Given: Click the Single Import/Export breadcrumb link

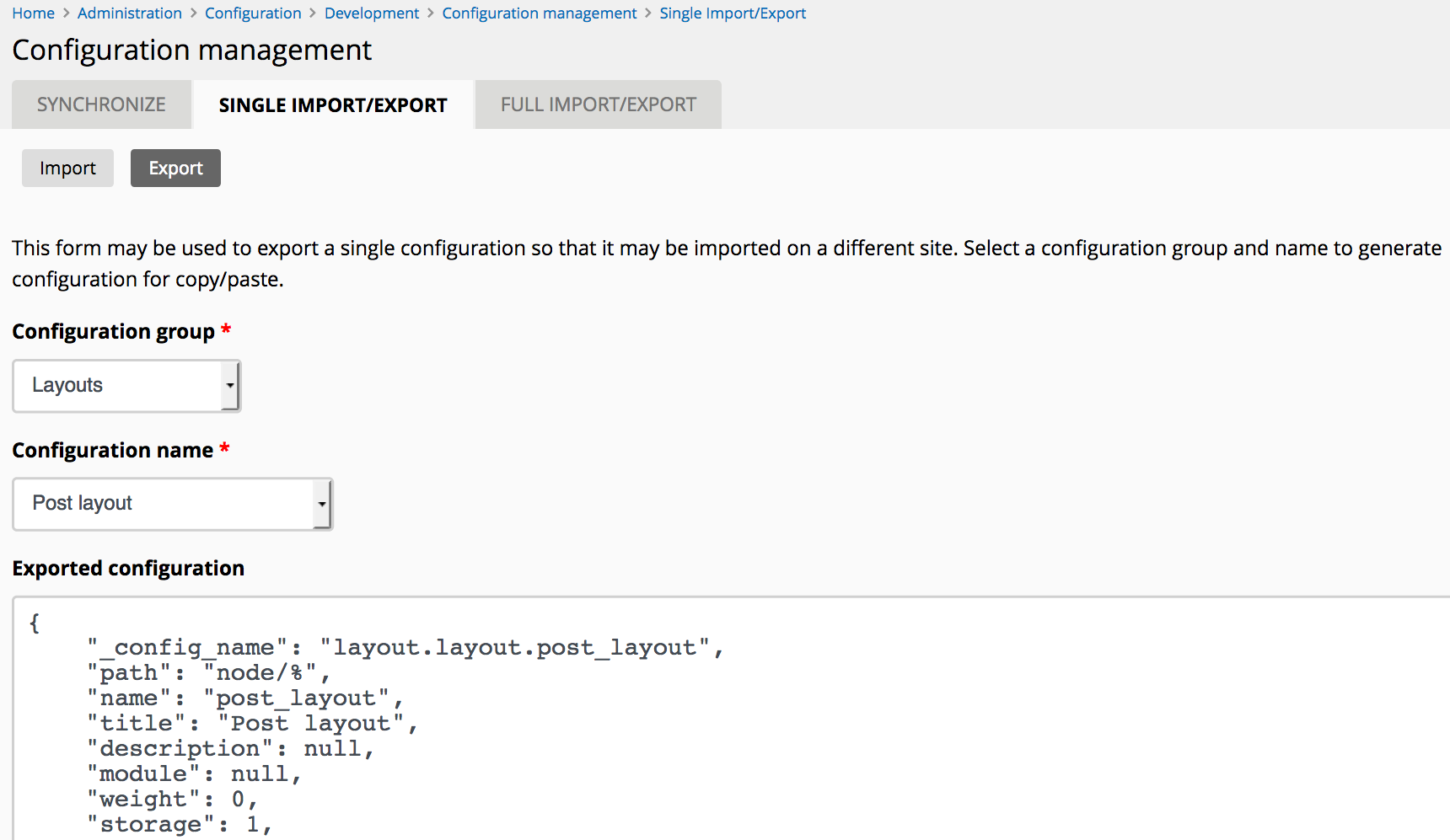Looking at the screenshot, I should pos(732,13).
